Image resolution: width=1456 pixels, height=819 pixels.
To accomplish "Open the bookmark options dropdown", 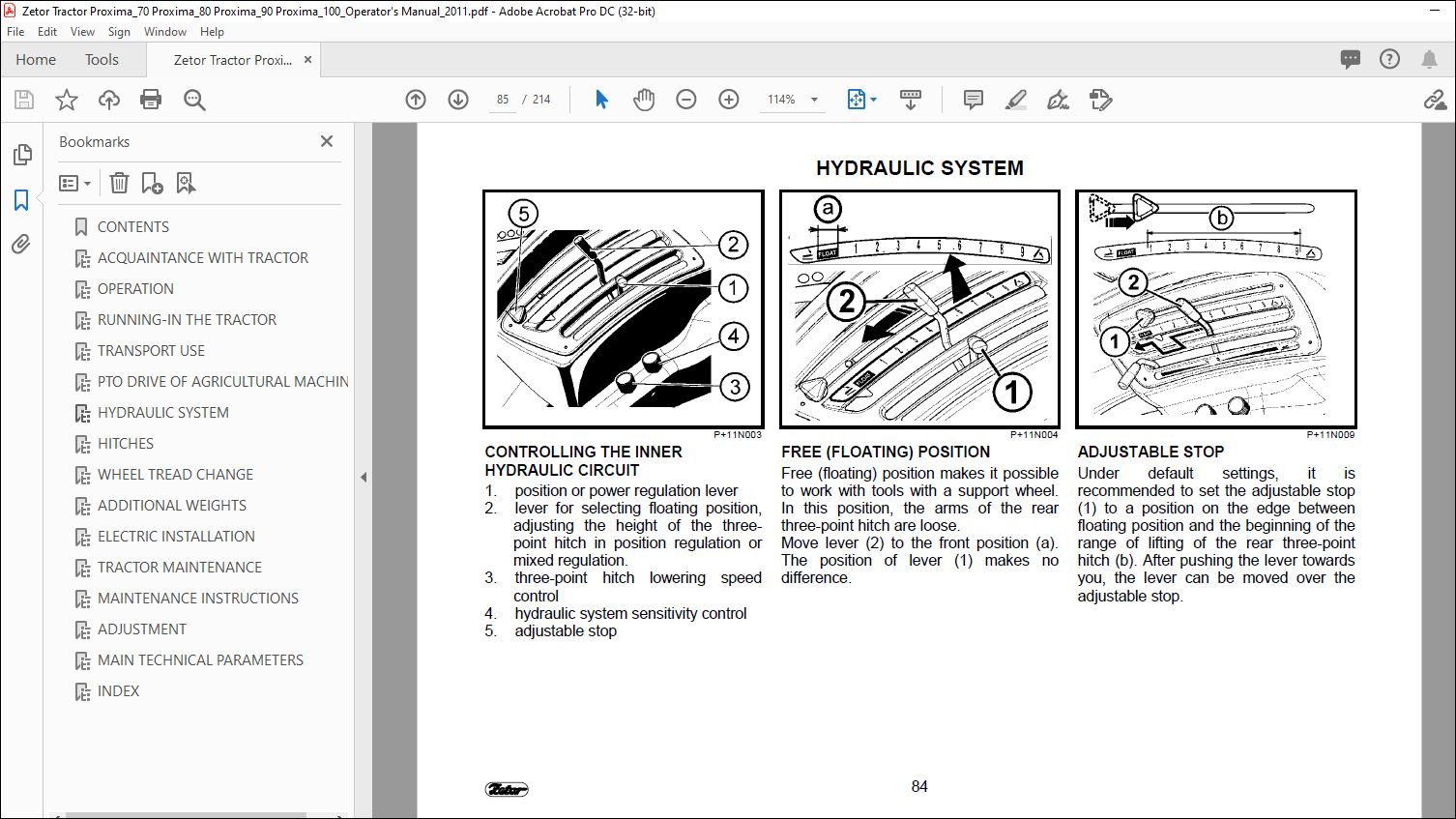I will coord(74,183).
